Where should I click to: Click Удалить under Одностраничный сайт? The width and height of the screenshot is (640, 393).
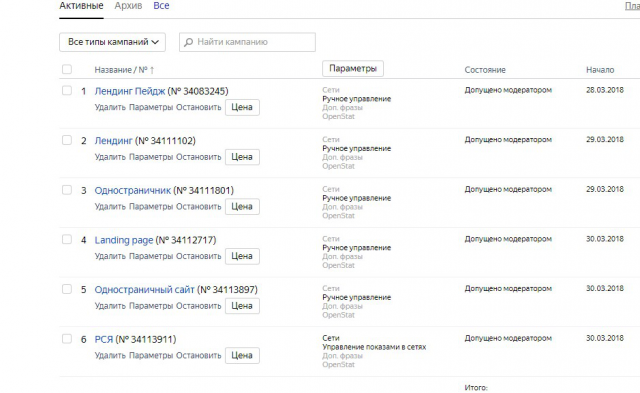coord(110,306)
